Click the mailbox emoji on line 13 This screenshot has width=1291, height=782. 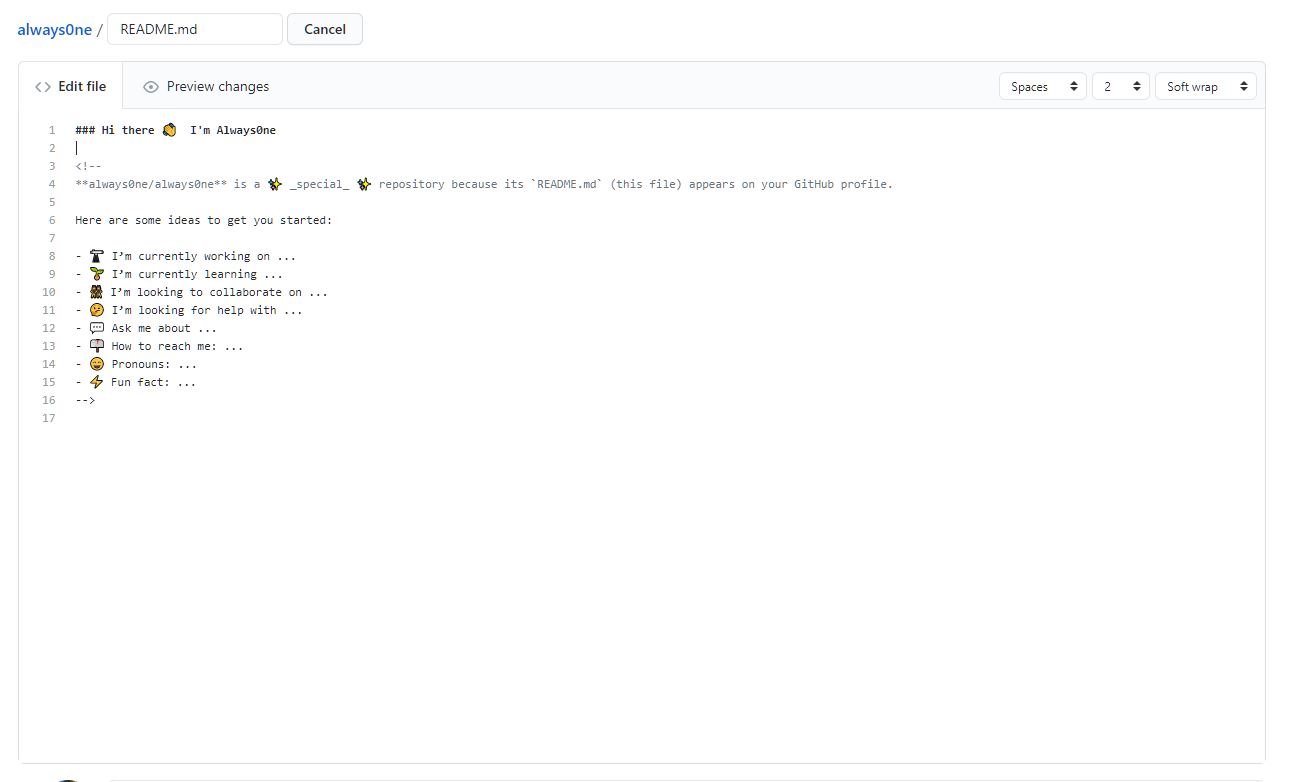(97, 346)
